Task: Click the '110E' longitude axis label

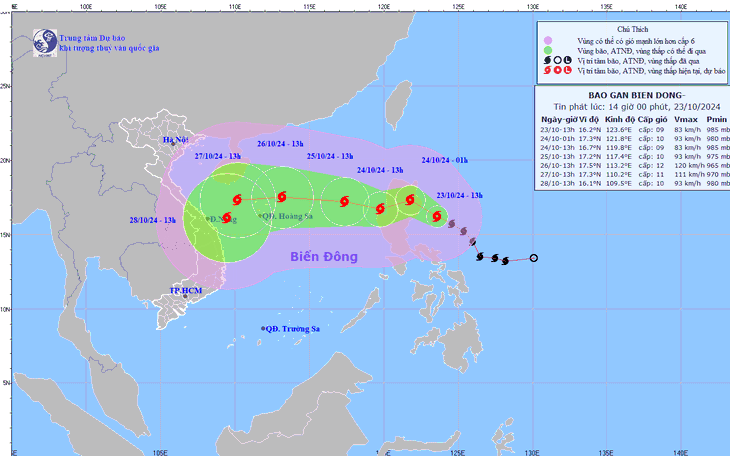Action: pos(235,7)
